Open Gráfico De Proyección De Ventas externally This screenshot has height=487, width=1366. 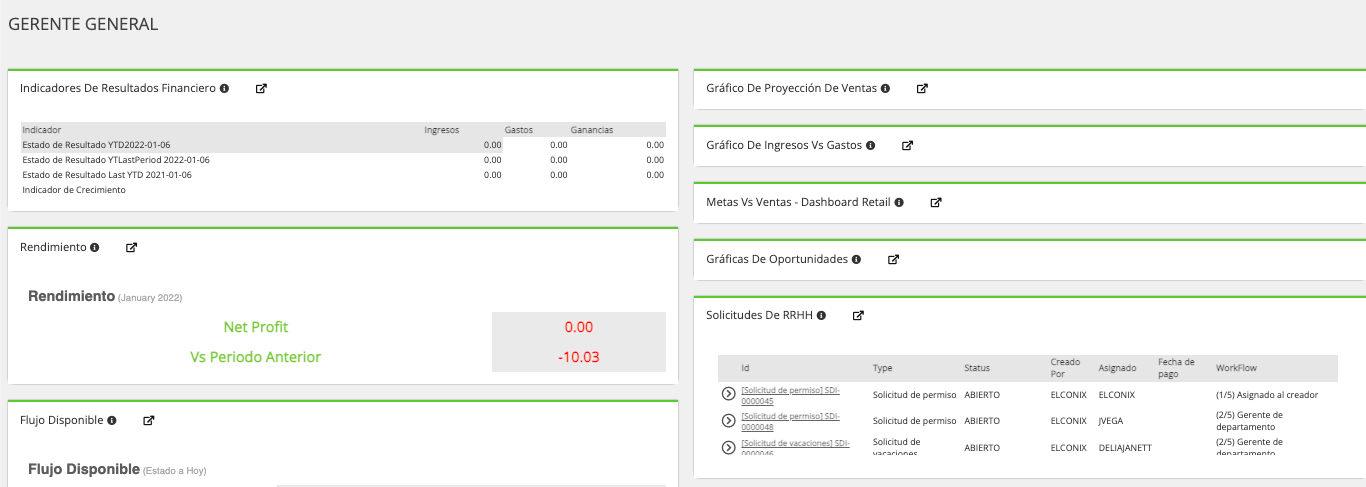[922, 88]
